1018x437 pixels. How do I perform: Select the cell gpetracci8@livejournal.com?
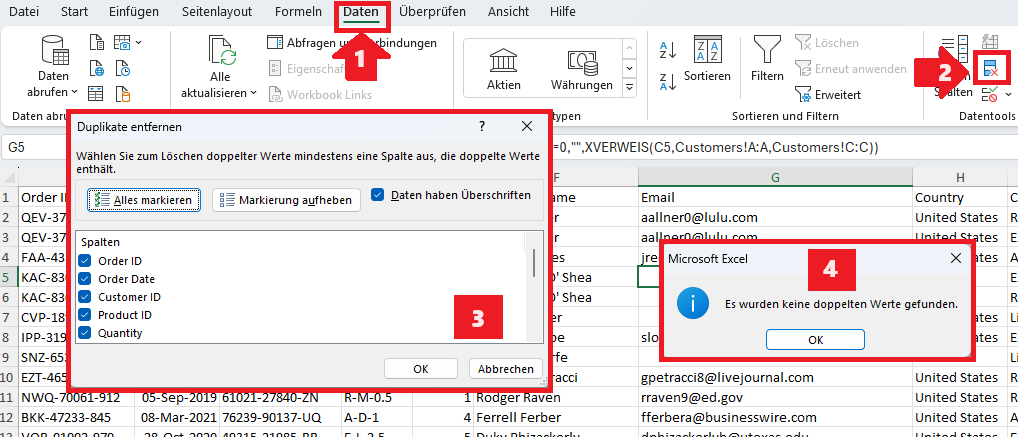[x=775, y=377]
